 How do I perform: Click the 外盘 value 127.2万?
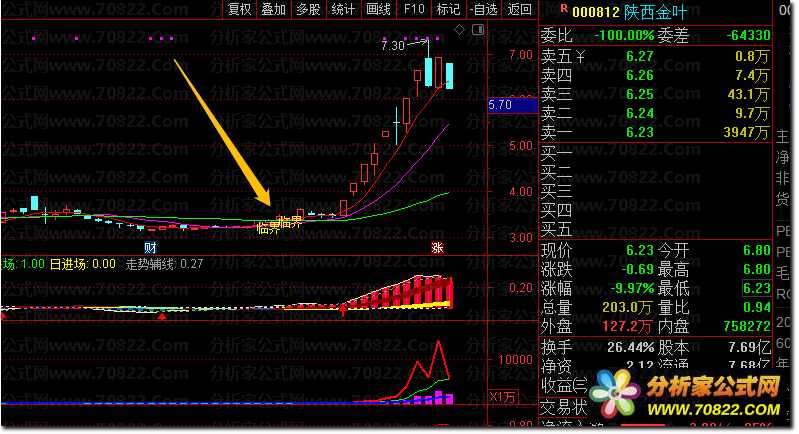point(627,327)
